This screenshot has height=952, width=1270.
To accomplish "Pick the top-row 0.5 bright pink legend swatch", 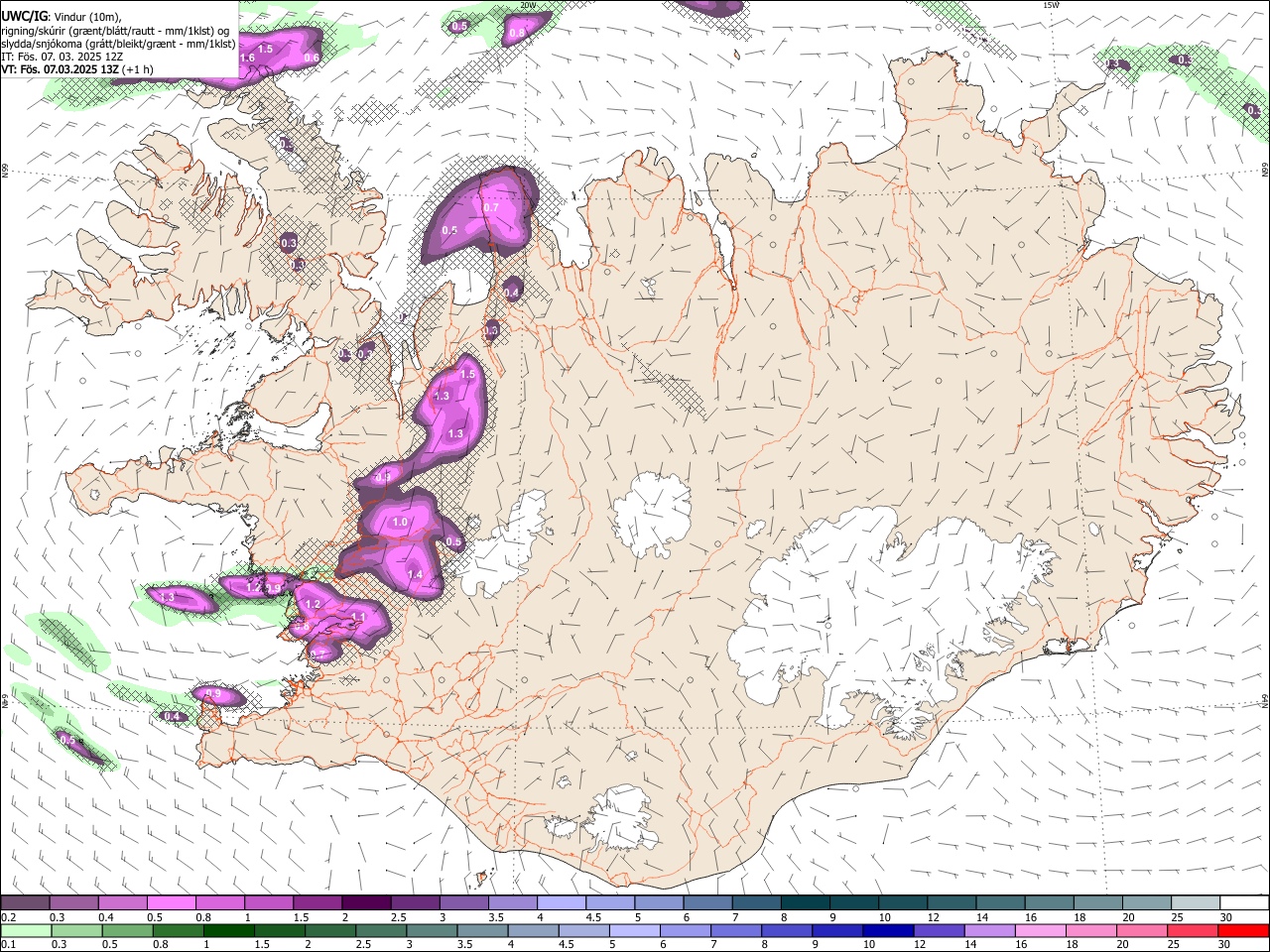I will point(171,903).
